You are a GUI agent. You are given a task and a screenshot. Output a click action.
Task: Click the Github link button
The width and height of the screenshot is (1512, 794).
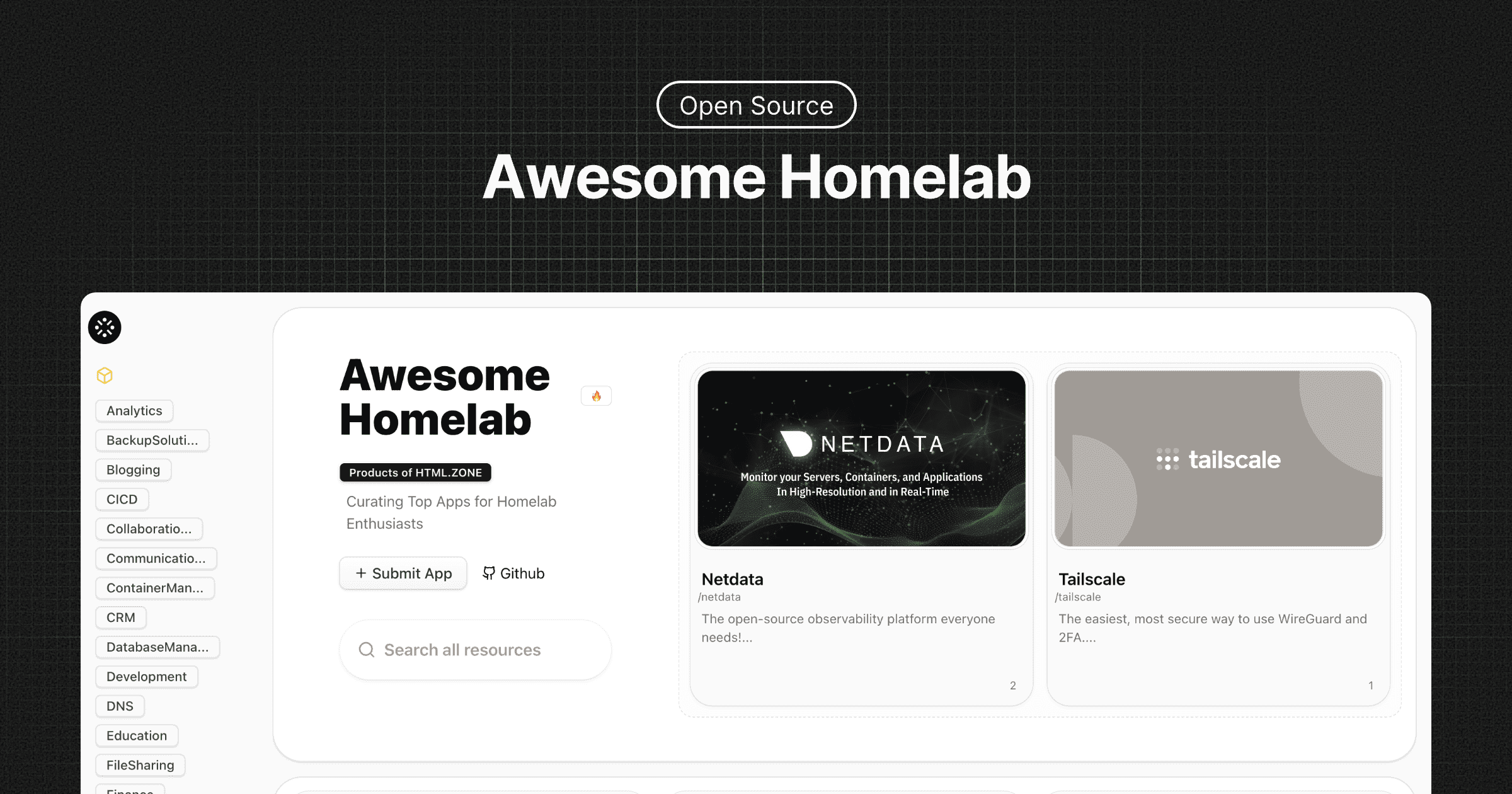pyautogui.click(x=513, y=573)
